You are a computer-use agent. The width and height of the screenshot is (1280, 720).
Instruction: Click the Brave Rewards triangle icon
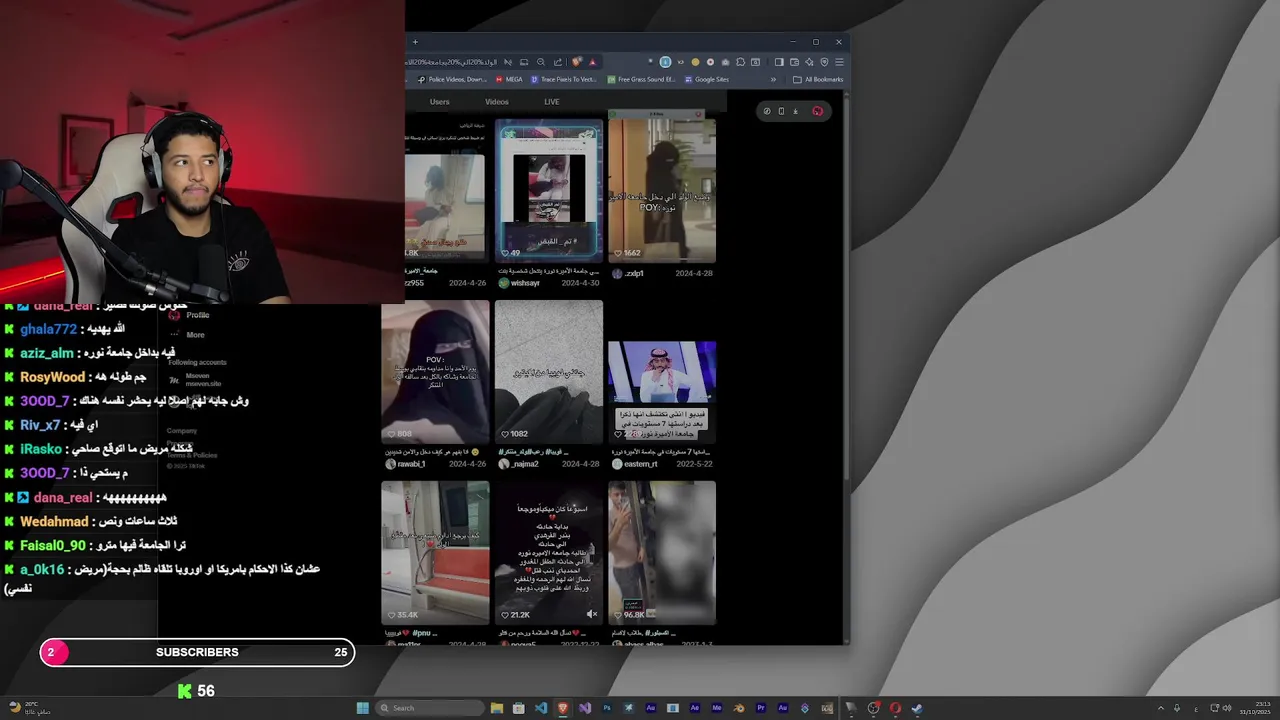(x=593, y=62)
